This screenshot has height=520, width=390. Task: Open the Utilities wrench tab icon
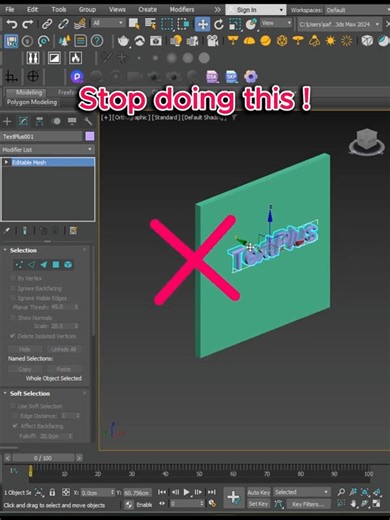[x=88, y=121]
